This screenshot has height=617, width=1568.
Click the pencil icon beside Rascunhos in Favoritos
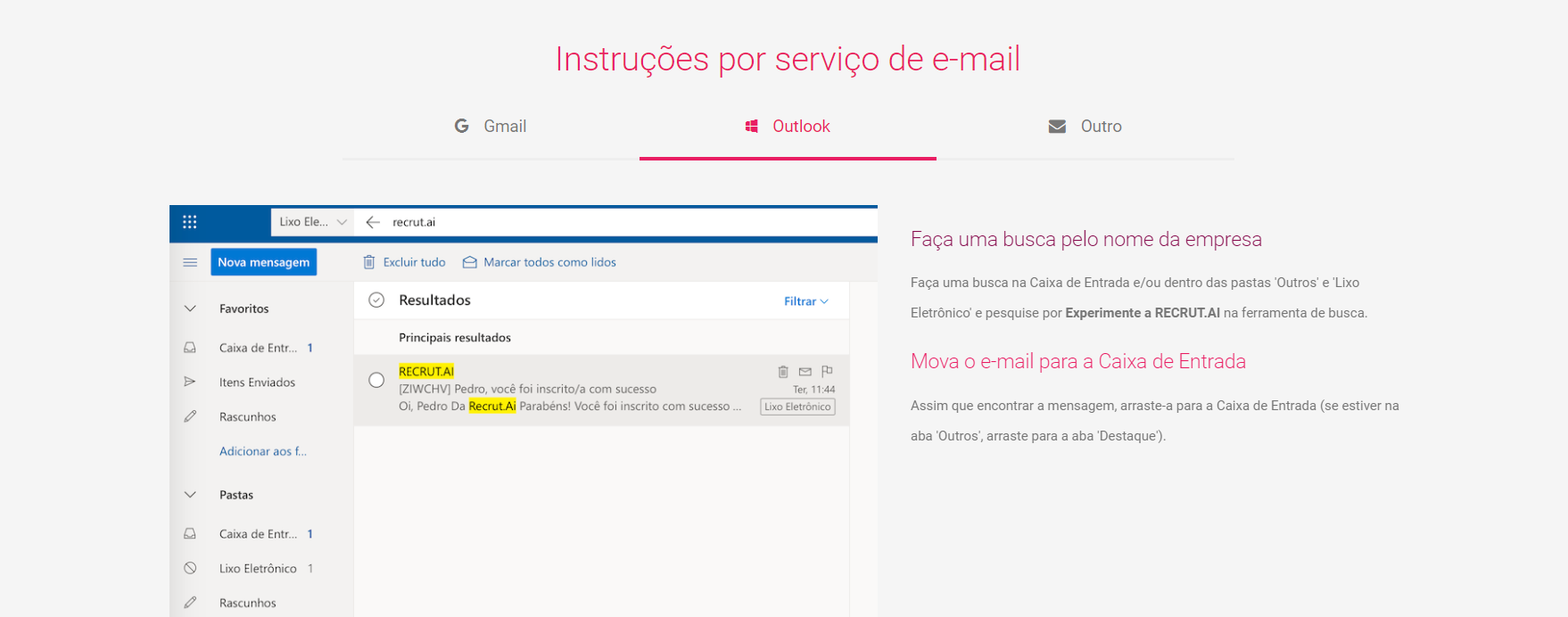tap(190, 416)
